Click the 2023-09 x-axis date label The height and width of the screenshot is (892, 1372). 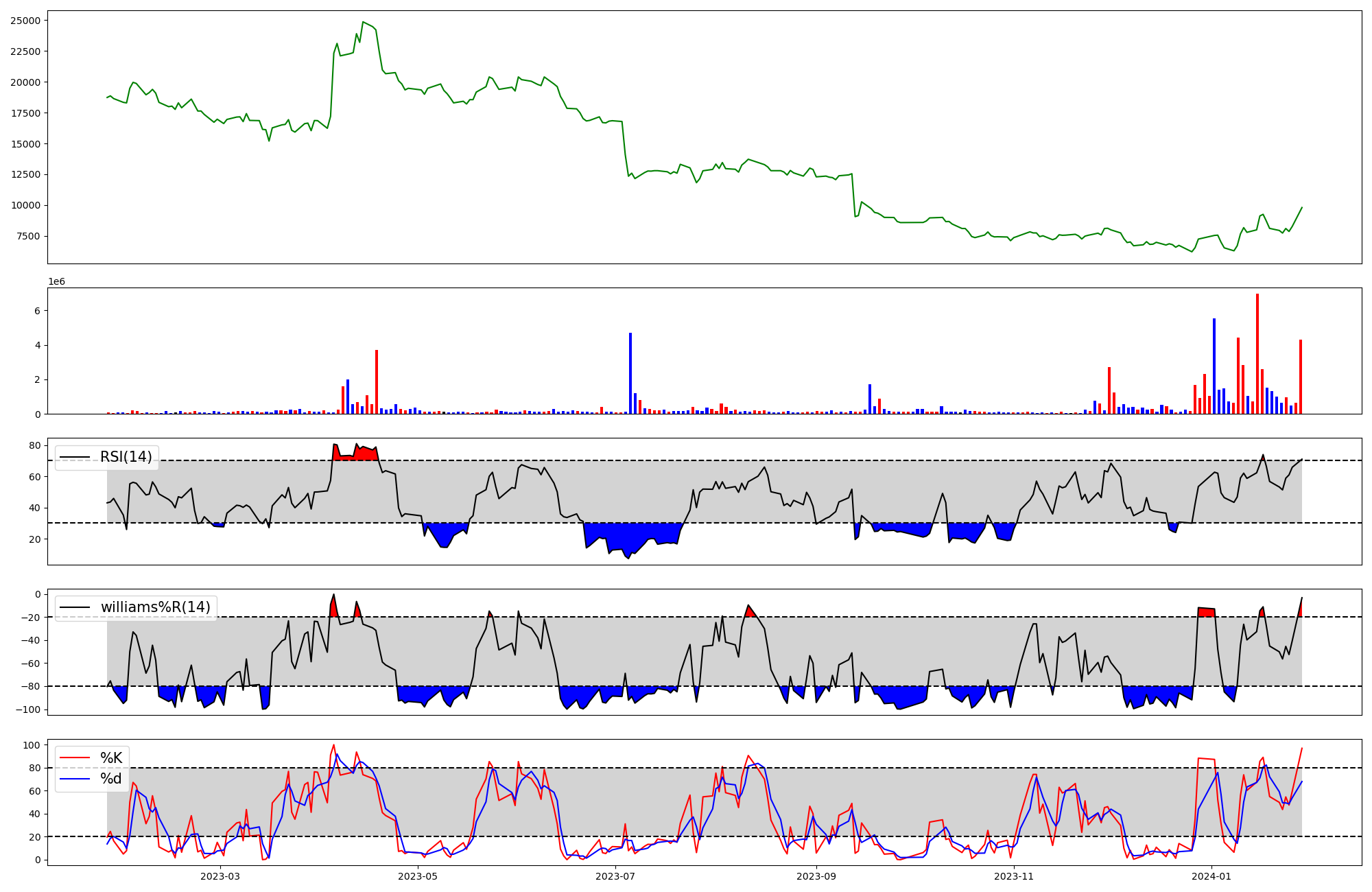[816, 876]
